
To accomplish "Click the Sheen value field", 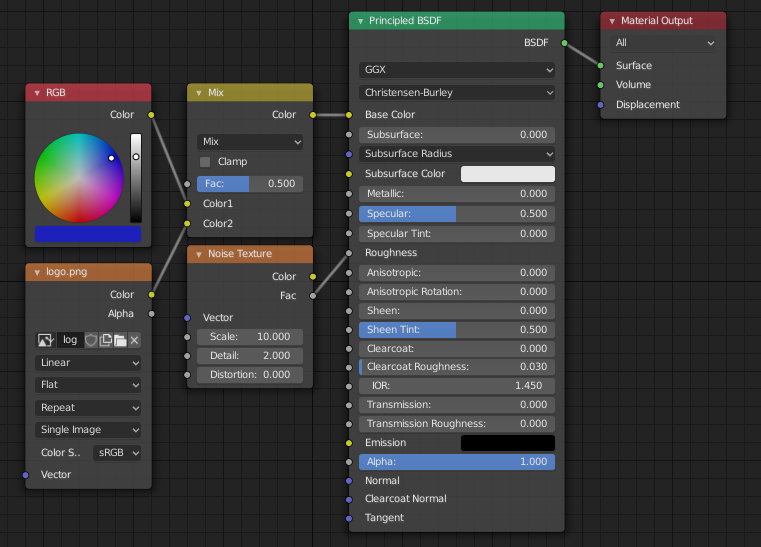I will pyautogui.click(x=457, y=311).
